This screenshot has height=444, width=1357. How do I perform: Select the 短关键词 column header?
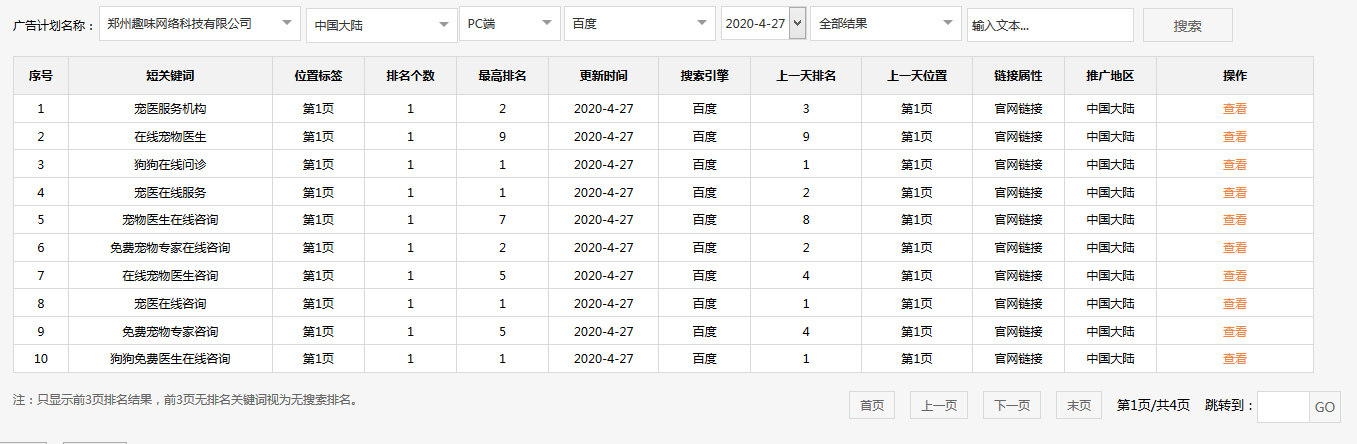point(170,76)
